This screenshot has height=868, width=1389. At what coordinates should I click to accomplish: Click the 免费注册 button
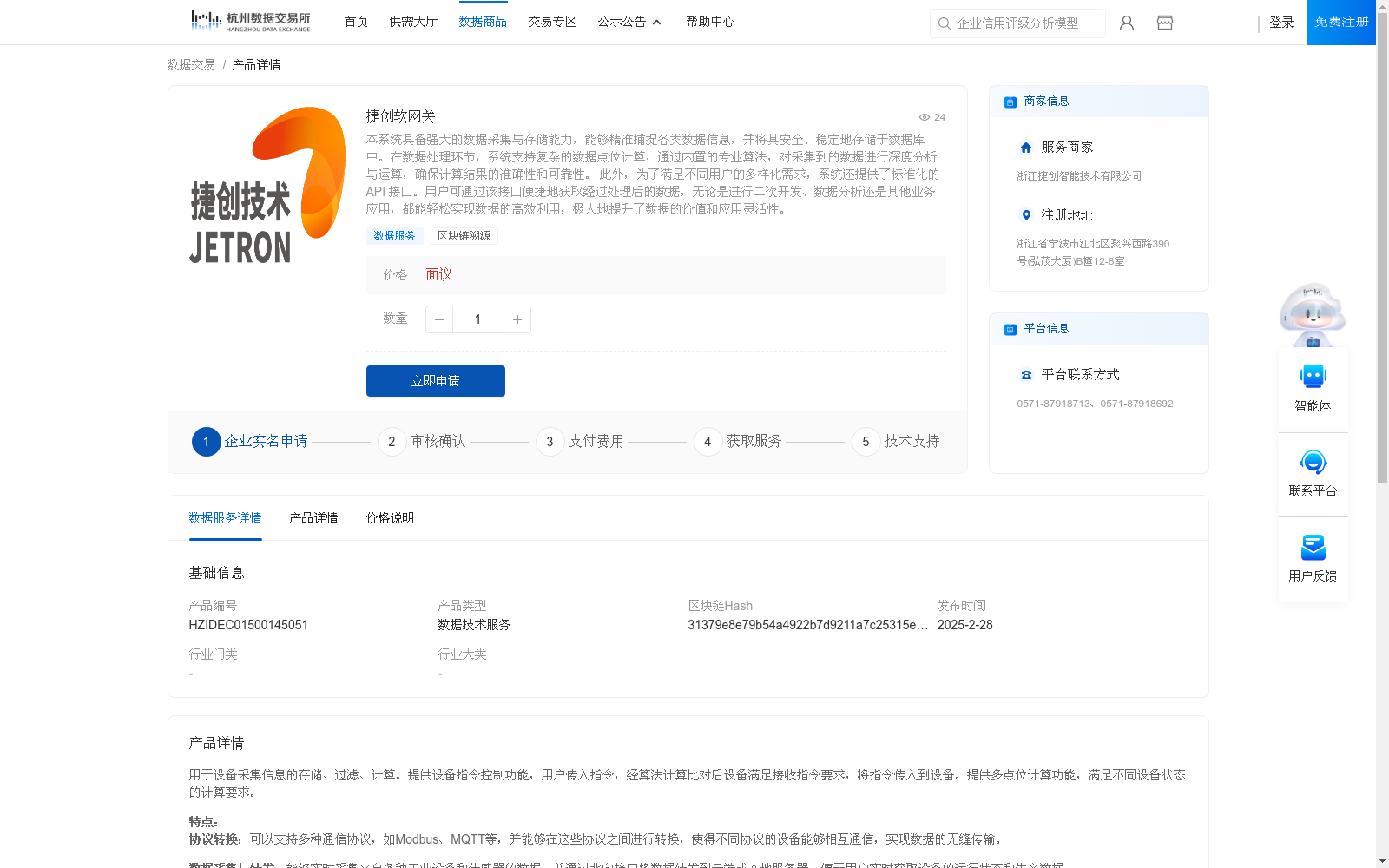point(1341,23)
